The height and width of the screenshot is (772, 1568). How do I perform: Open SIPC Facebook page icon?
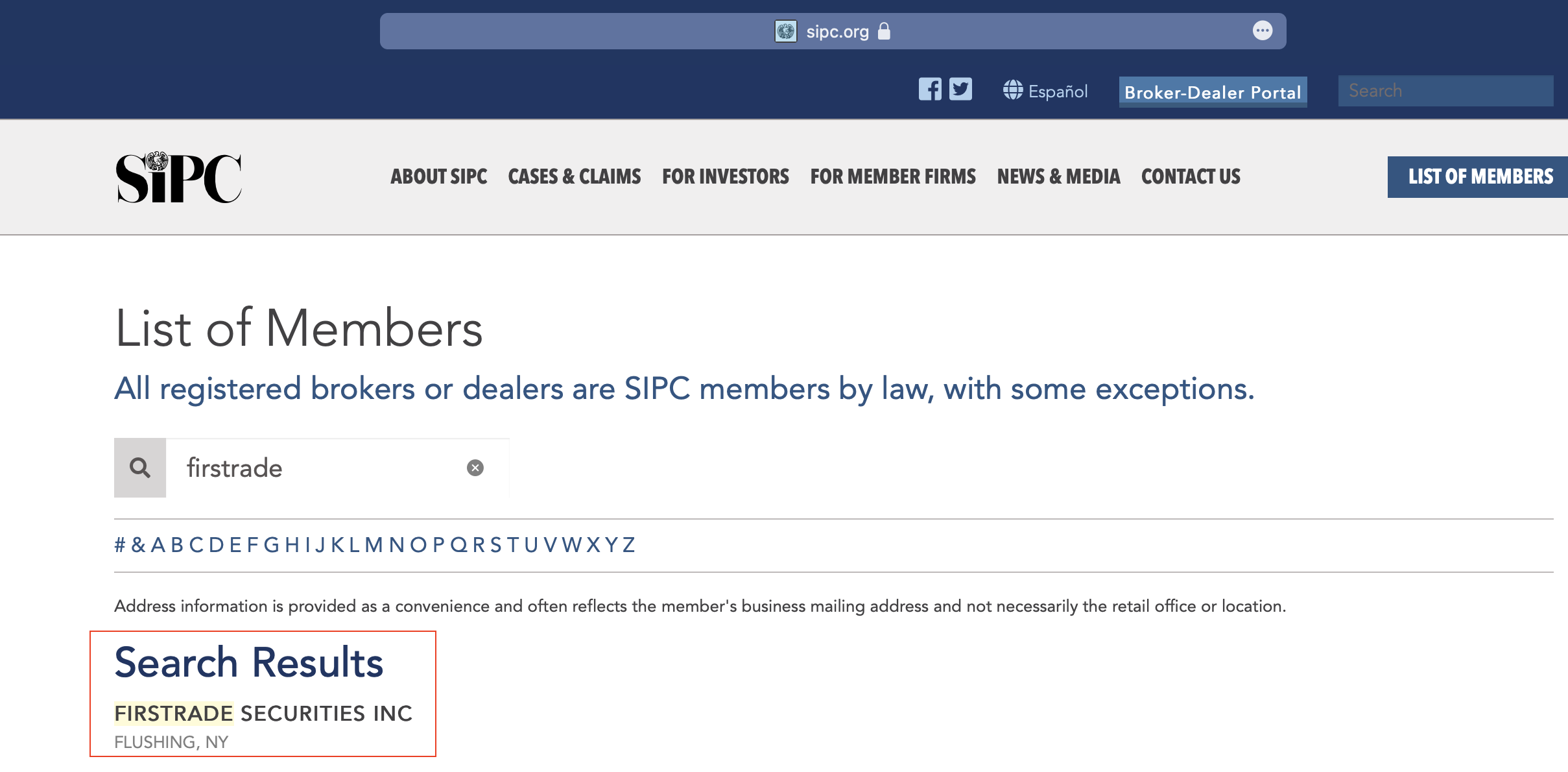pos(930,90)
